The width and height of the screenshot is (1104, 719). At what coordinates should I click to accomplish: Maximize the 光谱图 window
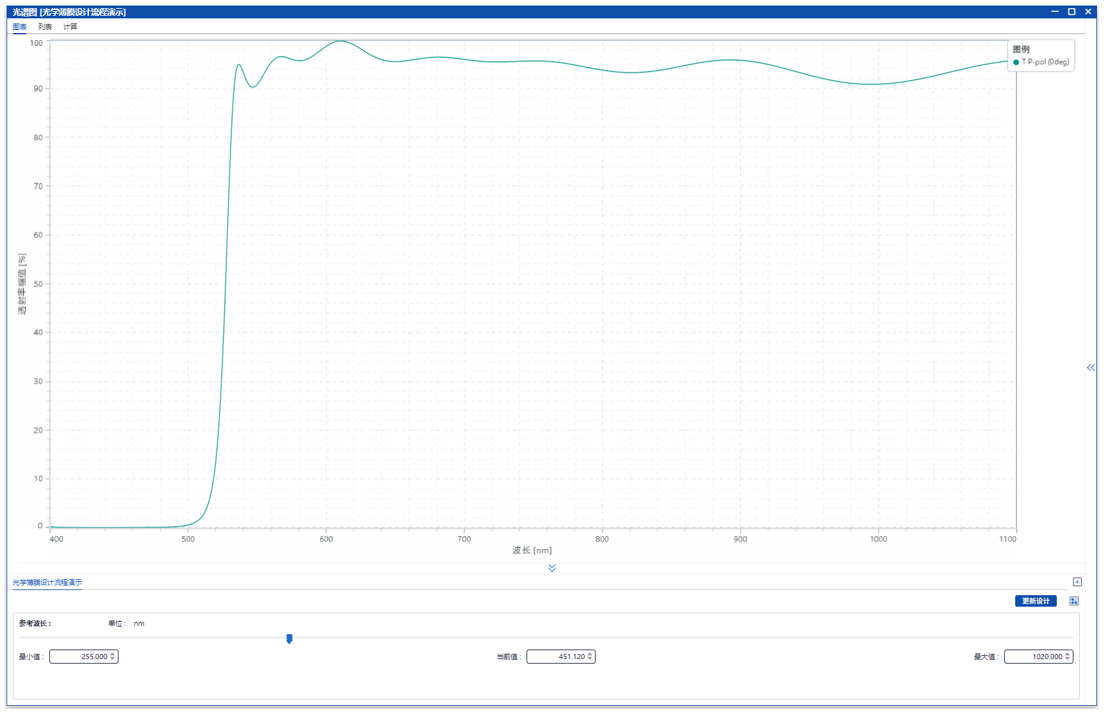pyautogui.click(x=1071, y=11)
